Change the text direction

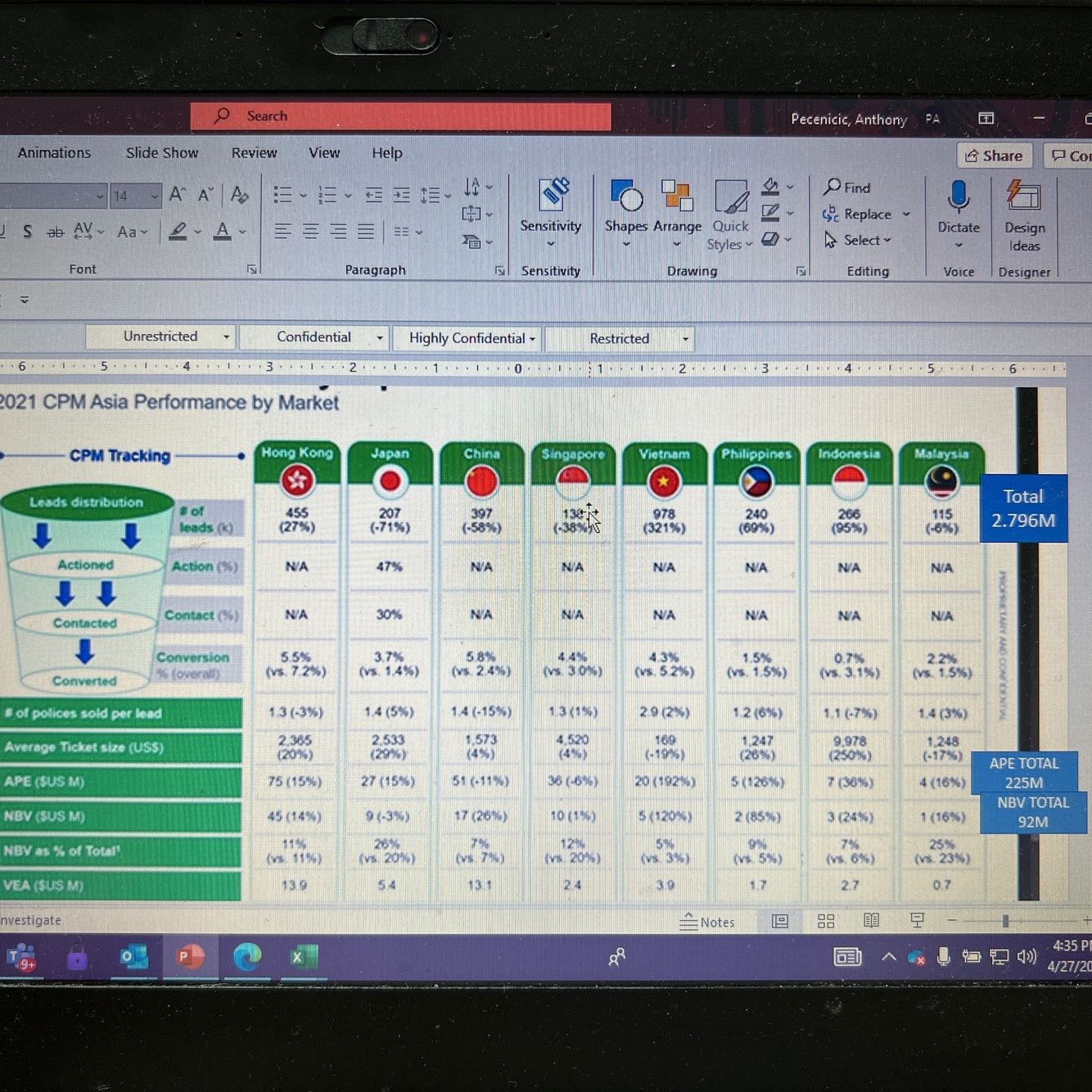477,187
